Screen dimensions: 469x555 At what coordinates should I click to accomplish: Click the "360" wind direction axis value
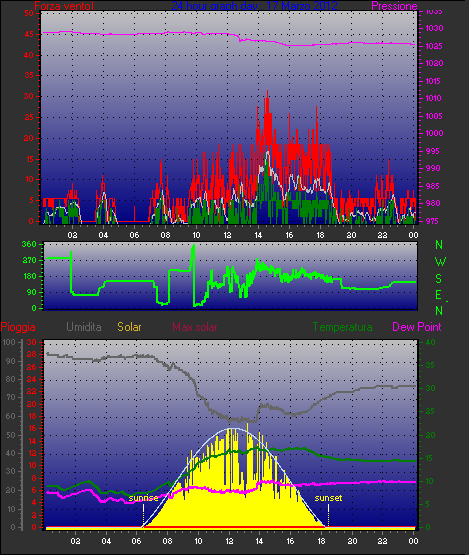(x=29, y=244)
